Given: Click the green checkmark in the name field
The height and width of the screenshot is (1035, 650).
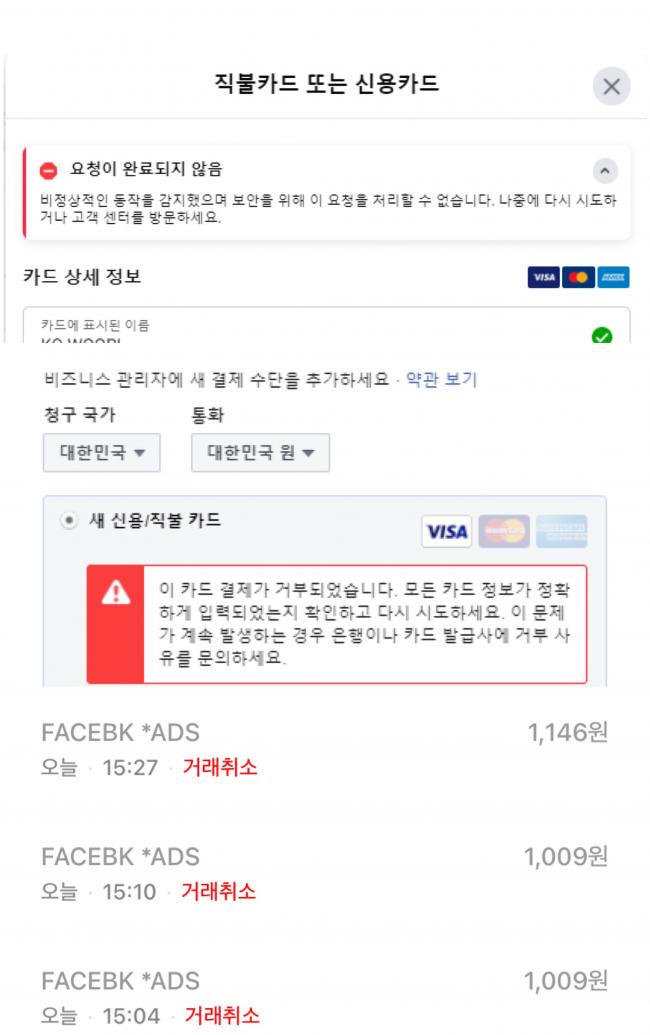Looking at the screenshot, I should (x=601, y=336).
